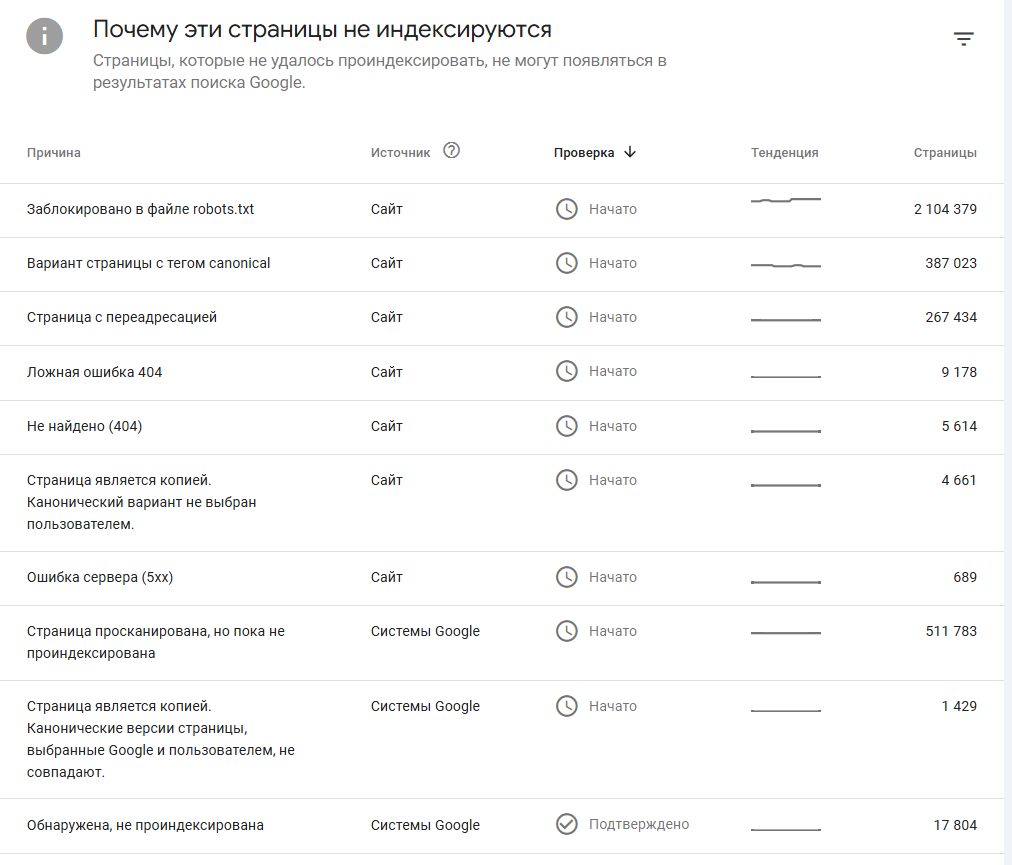Click the Страницы column header

coord(945,153)
